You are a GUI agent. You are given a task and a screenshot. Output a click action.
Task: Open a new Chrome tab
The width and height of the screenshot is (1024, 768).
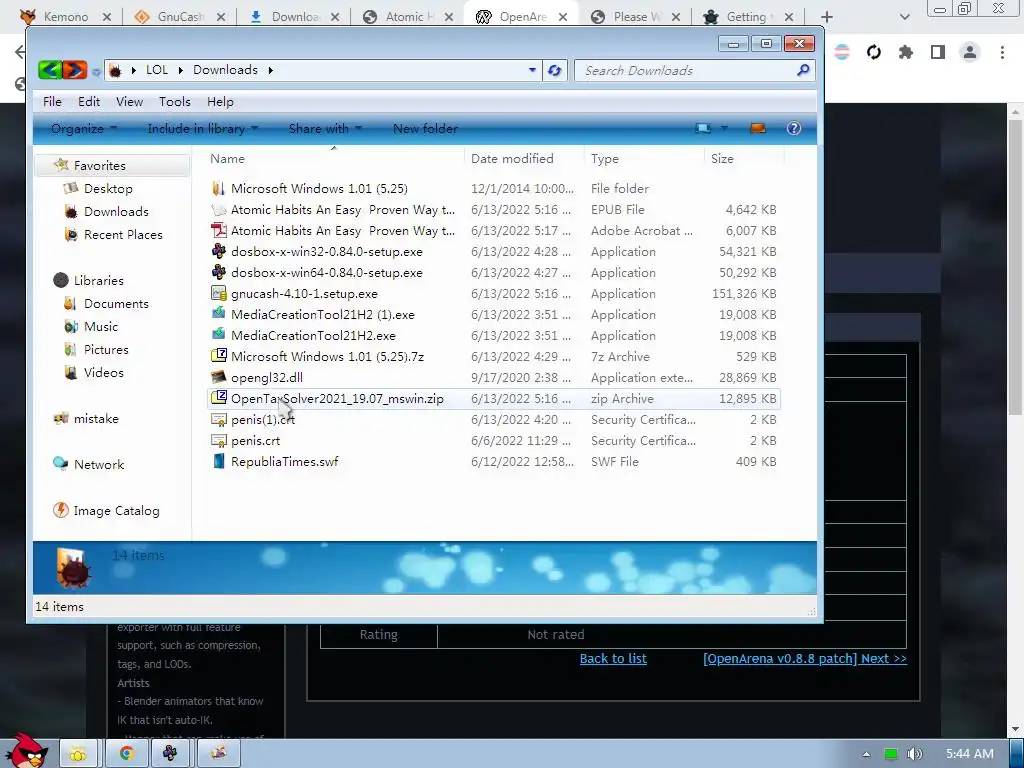(827, 17)
